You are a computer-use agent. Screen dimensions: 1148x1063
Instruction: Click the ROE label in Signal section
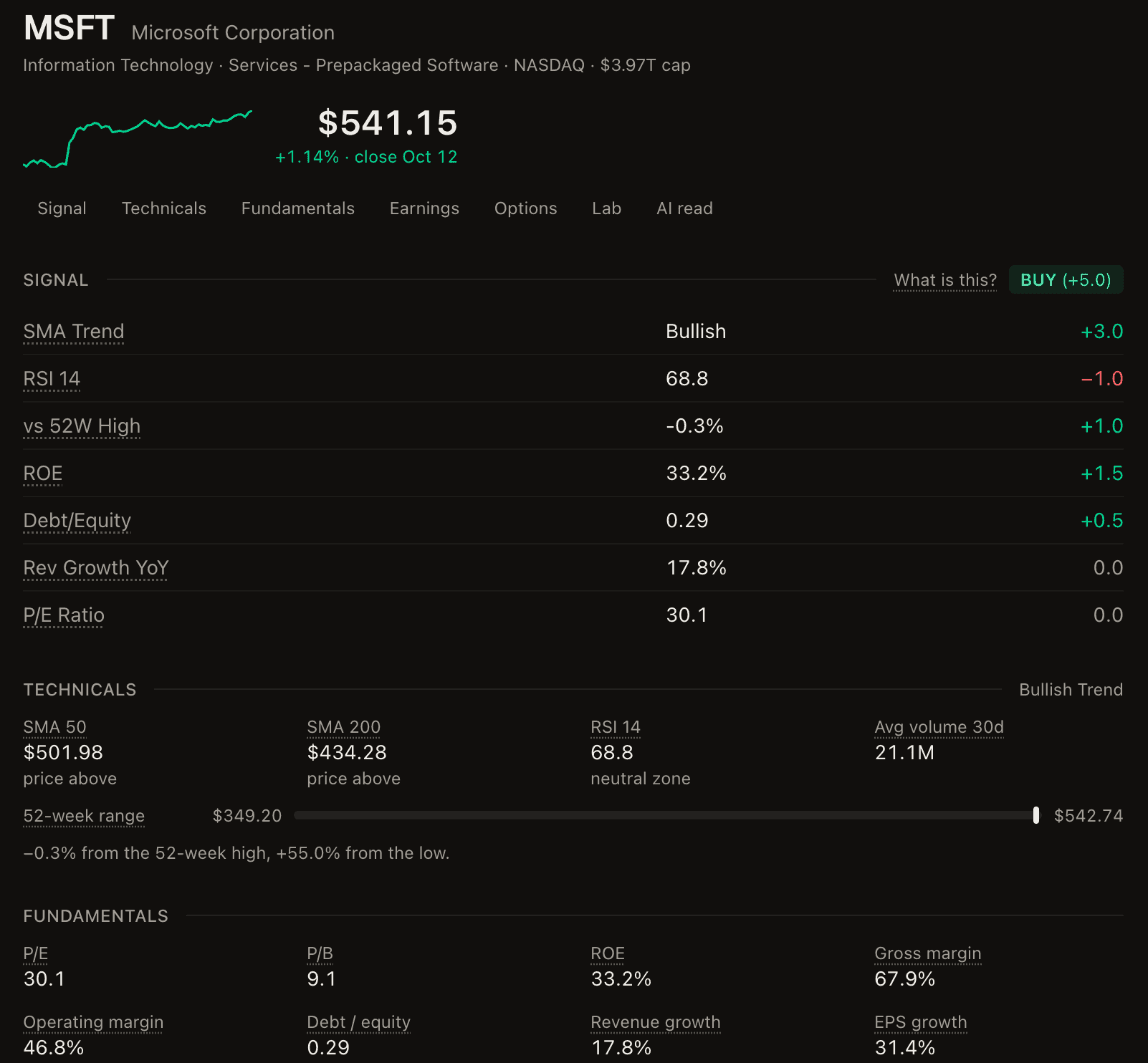click(43, 474)
